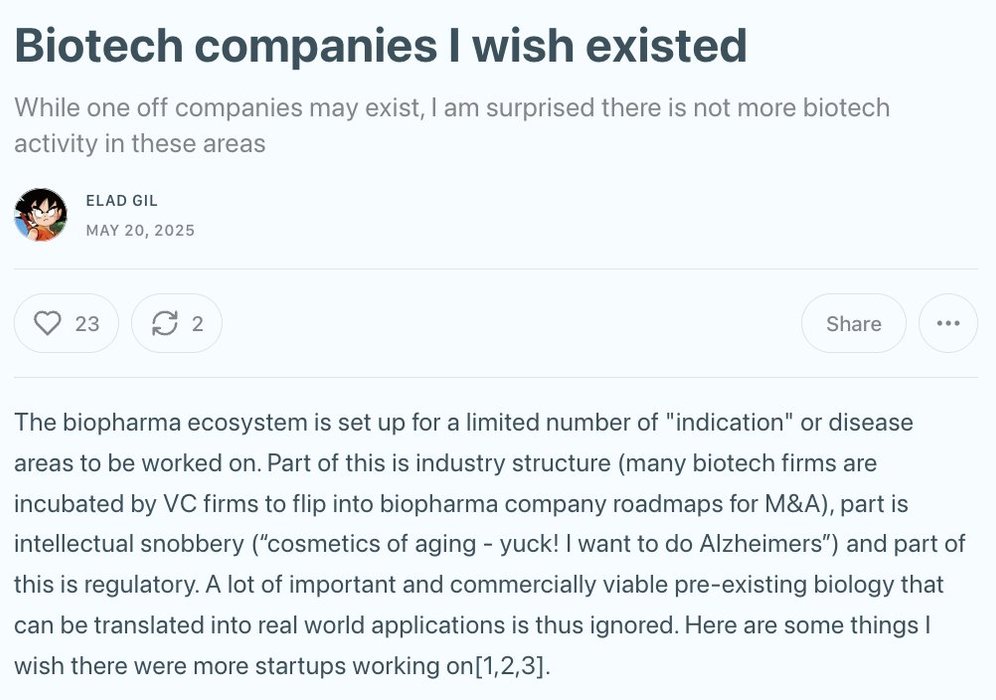Click the Share button
Image resolution: width=996 pixels, height=700 pixels.
click(x=853, y=323)
